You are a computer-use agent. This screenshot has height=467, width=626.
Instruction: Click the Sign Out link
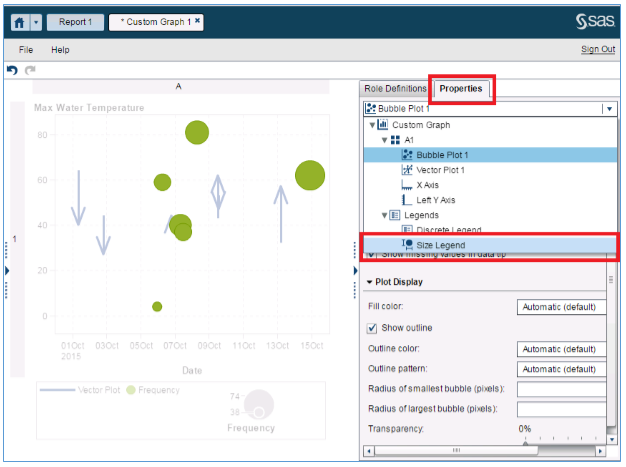point(598,49)
